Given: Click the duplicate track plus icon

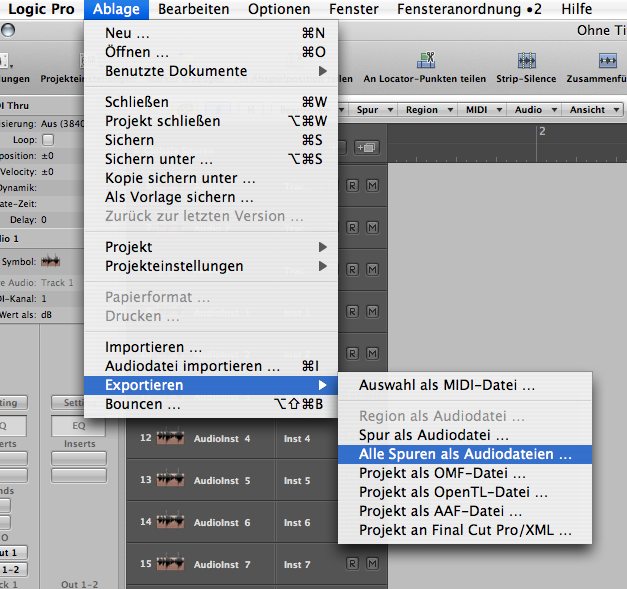Looking at the screenshot, I should (x=366, y=148).
